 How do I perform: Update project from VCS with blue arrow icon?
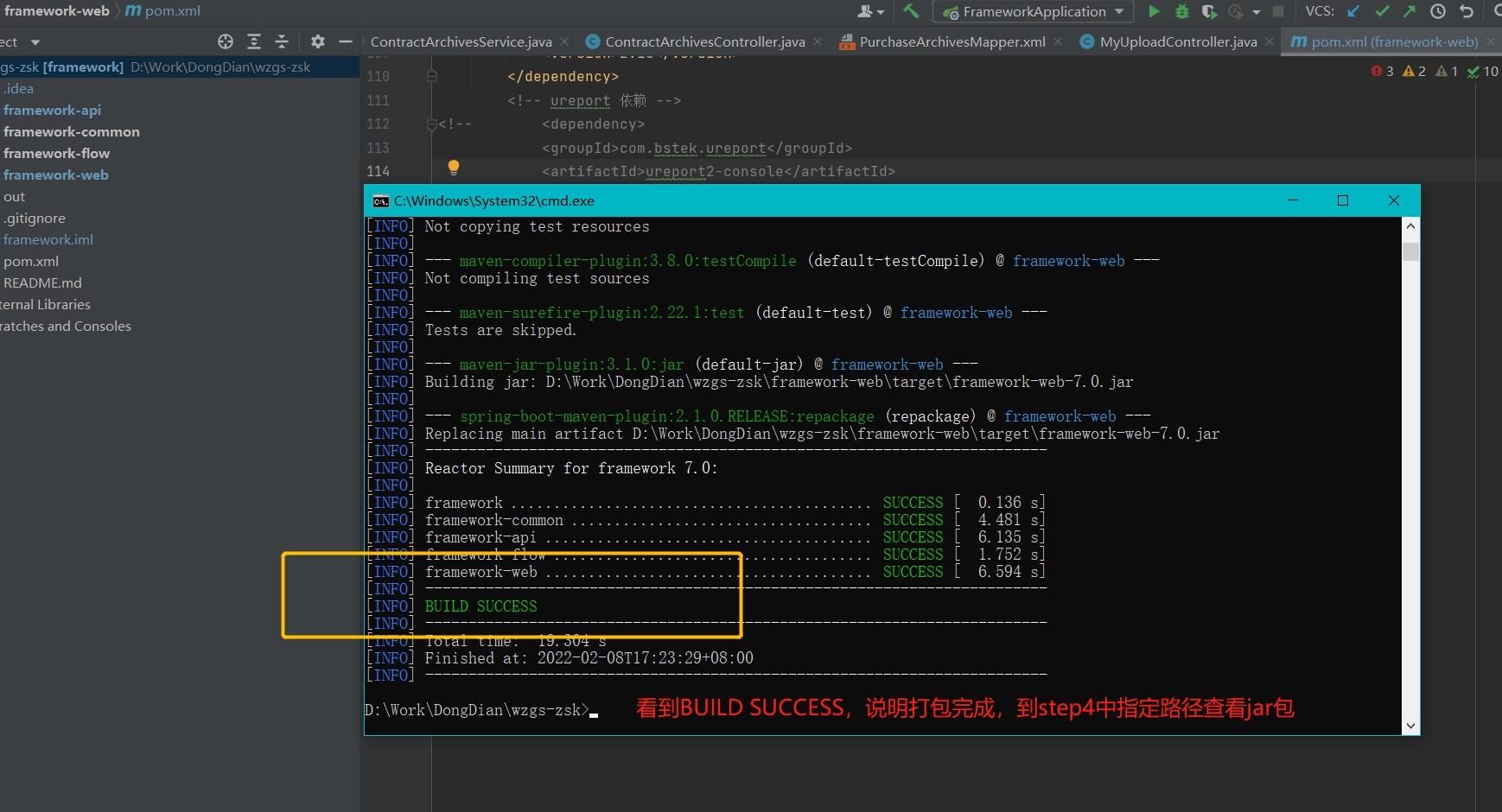(1352, 11)
